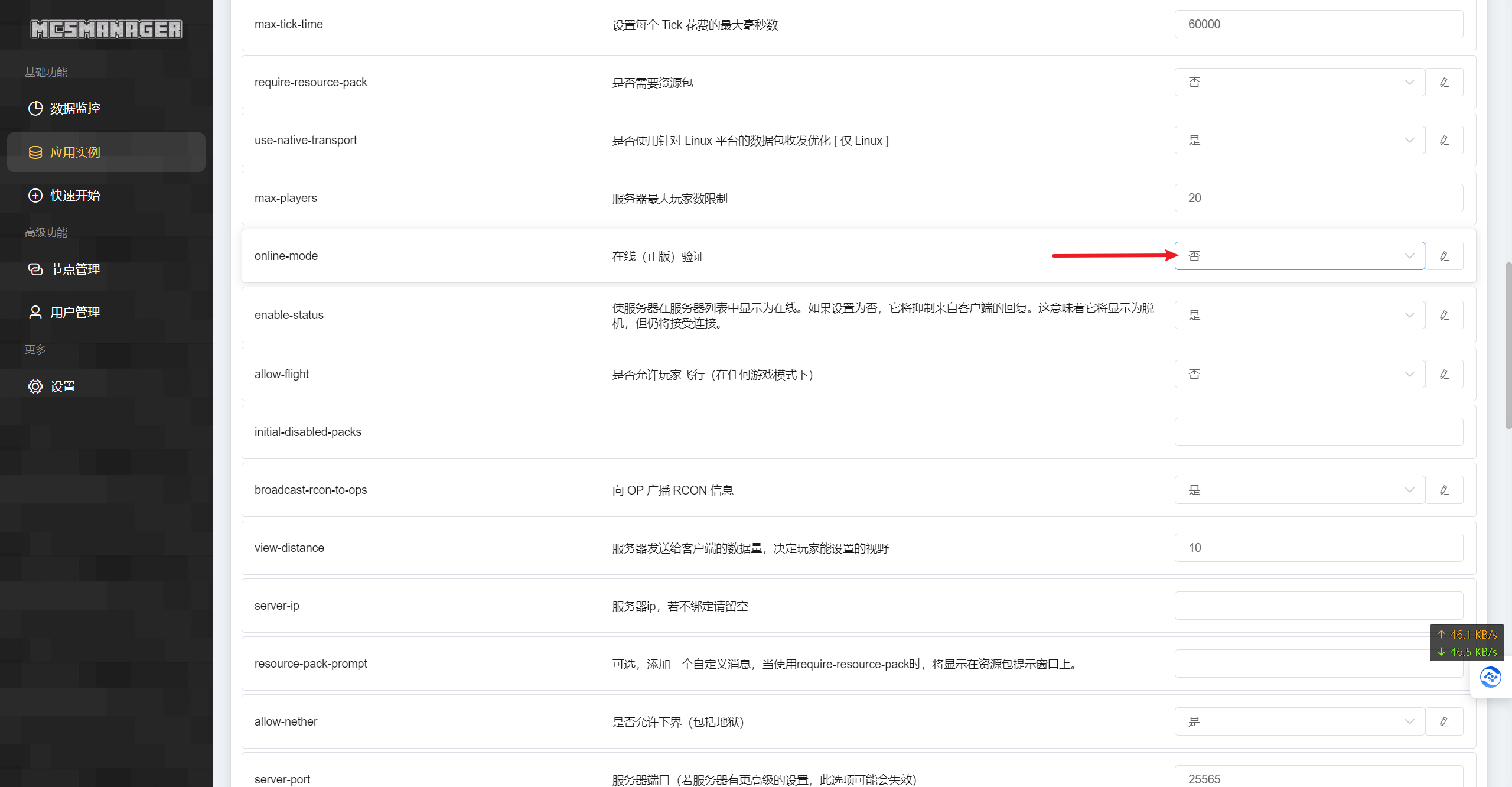
Task: Click the max-players input field
Action: tap(1318, 198)
